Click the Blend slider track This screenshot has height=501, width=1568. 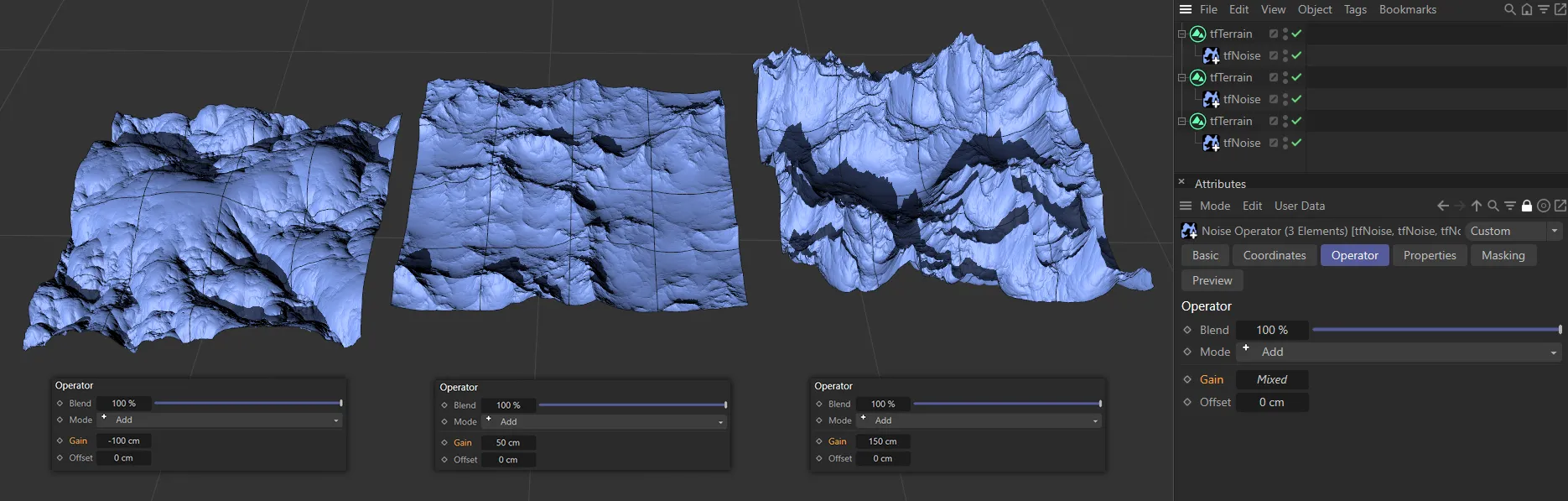1436,330
